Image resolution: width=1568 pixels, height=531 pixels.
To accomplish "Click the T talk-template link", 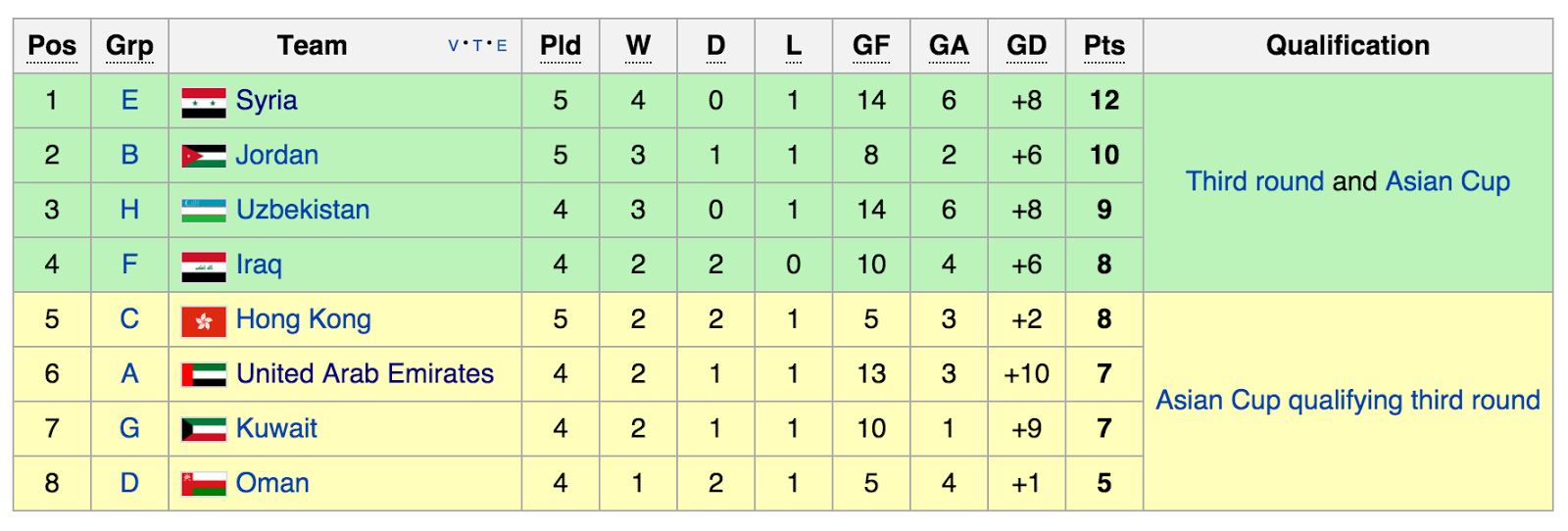I will tap(477, 46).
